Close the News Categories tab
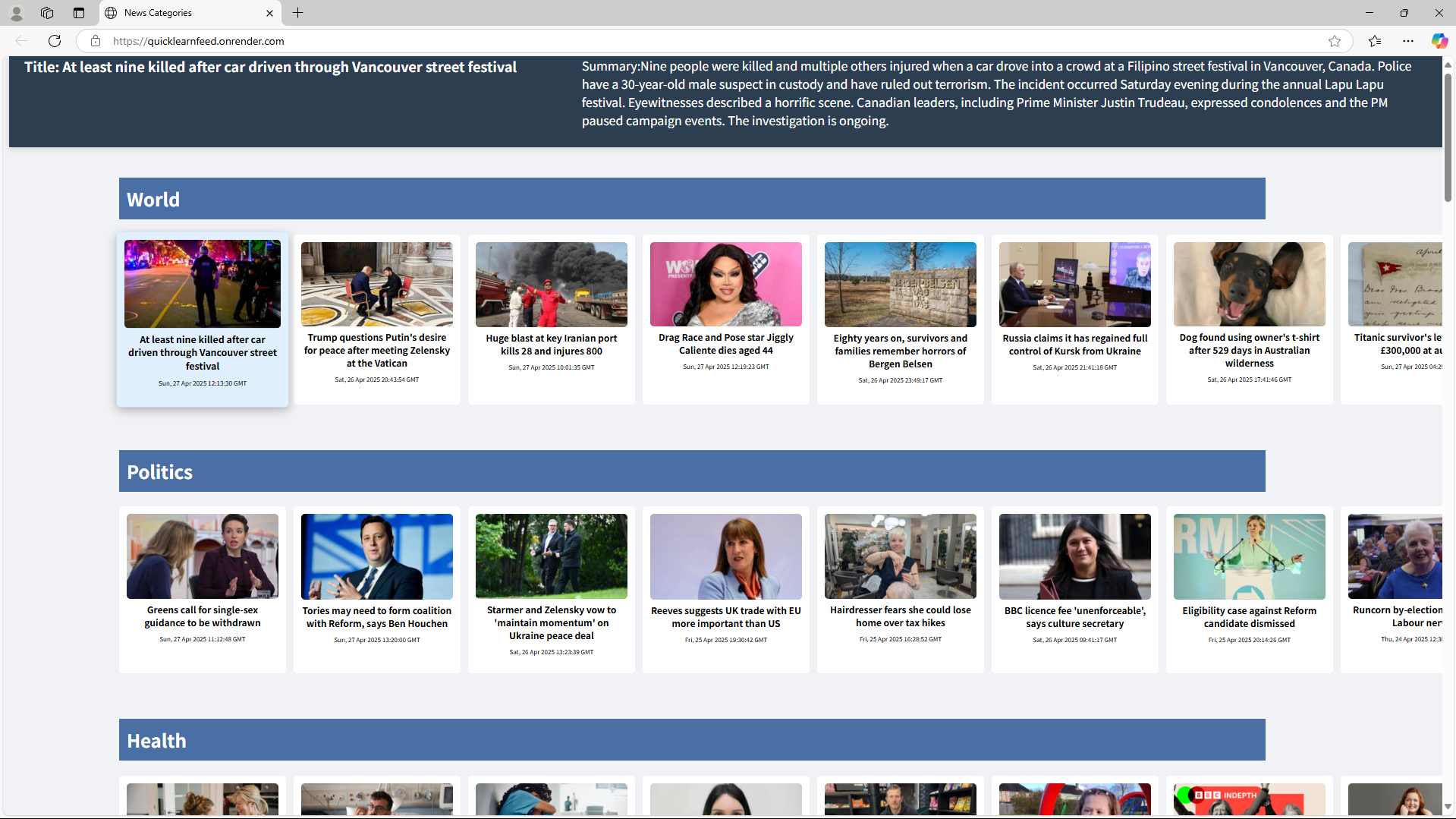This screenshot has width=1456, height=819. click(x=269, y=13)
